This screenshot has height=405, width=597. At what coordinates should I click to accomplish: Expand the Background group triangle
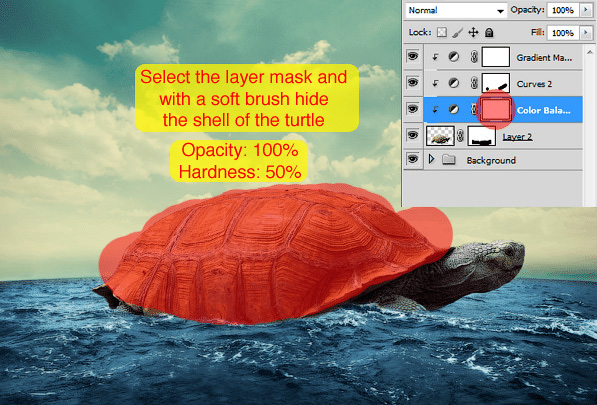pyautogui.click(x=431, y=159)
